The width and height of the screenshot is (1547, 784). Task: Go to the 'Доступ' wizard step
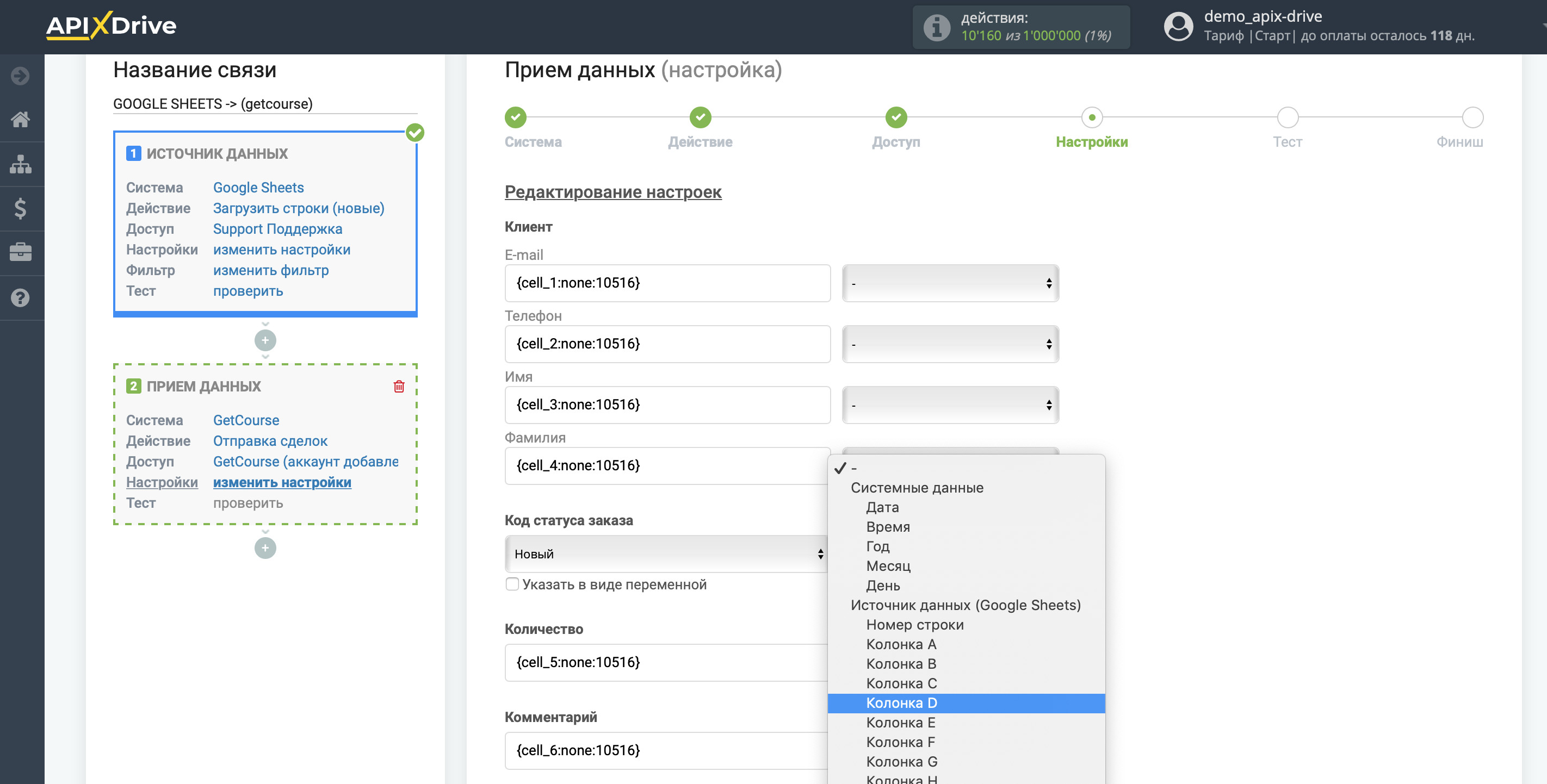895,117
